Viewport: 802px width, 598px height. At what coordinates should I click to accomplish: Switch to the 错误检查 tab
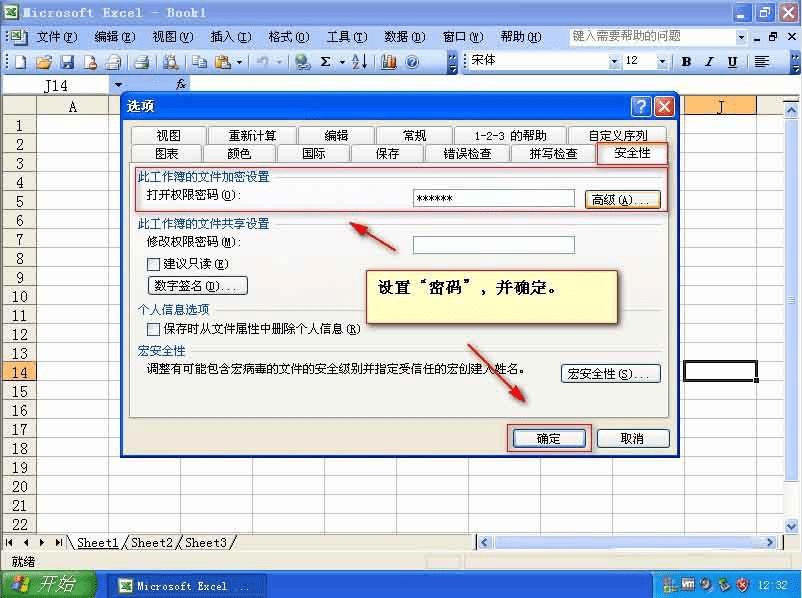click(x=467, y=153)
